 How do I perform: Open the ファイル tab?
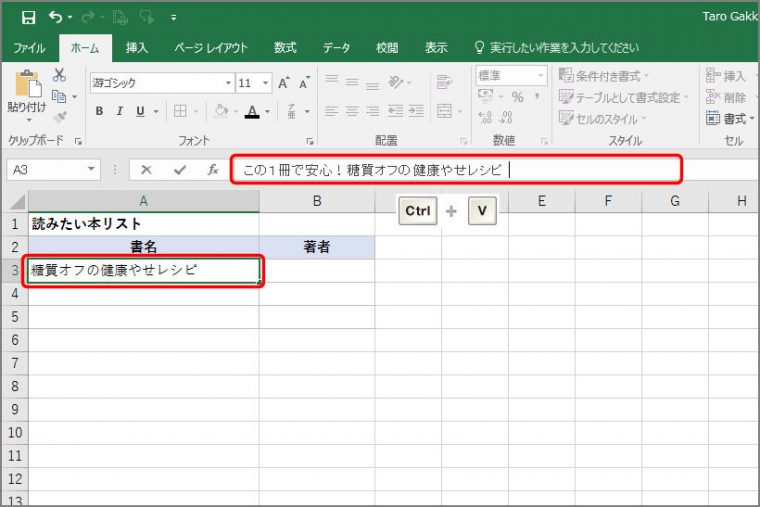[x=29, y=48]
